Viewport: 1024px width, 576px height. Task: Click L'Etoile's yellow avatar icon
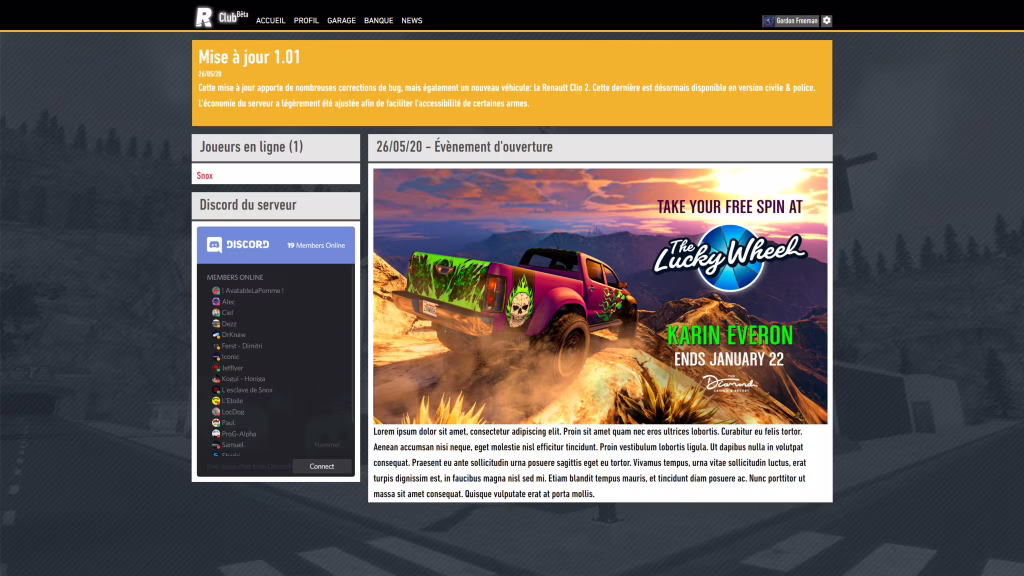pos(216,400)
